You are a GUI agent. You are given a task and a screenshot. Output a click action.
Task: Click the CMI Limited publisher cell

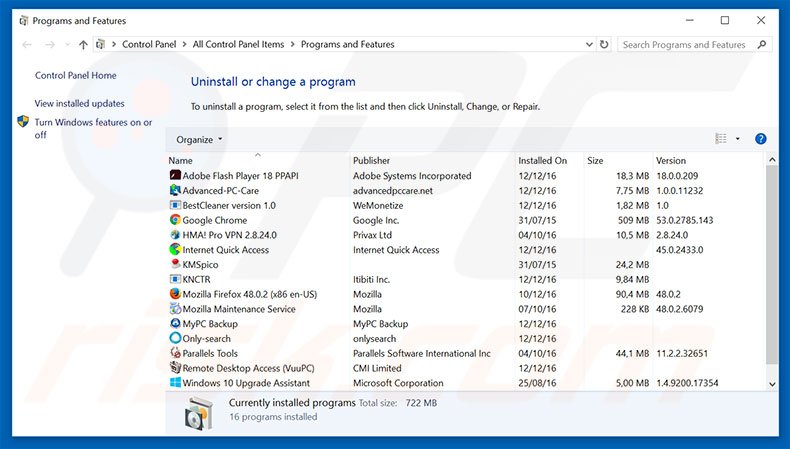click(x=377, y=368)
